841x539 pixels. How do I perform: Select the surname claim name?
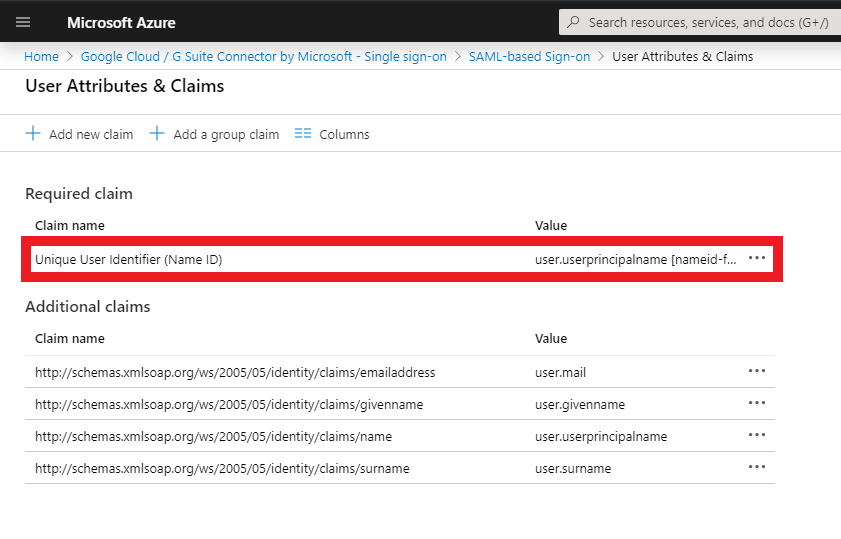[222, 469]
